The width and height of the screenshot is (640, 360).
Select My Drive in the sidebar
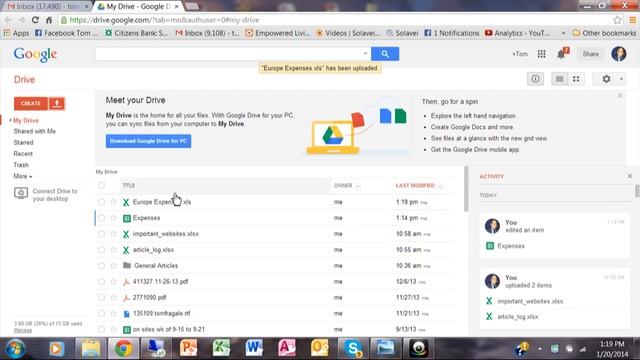(x=26, y=120)
